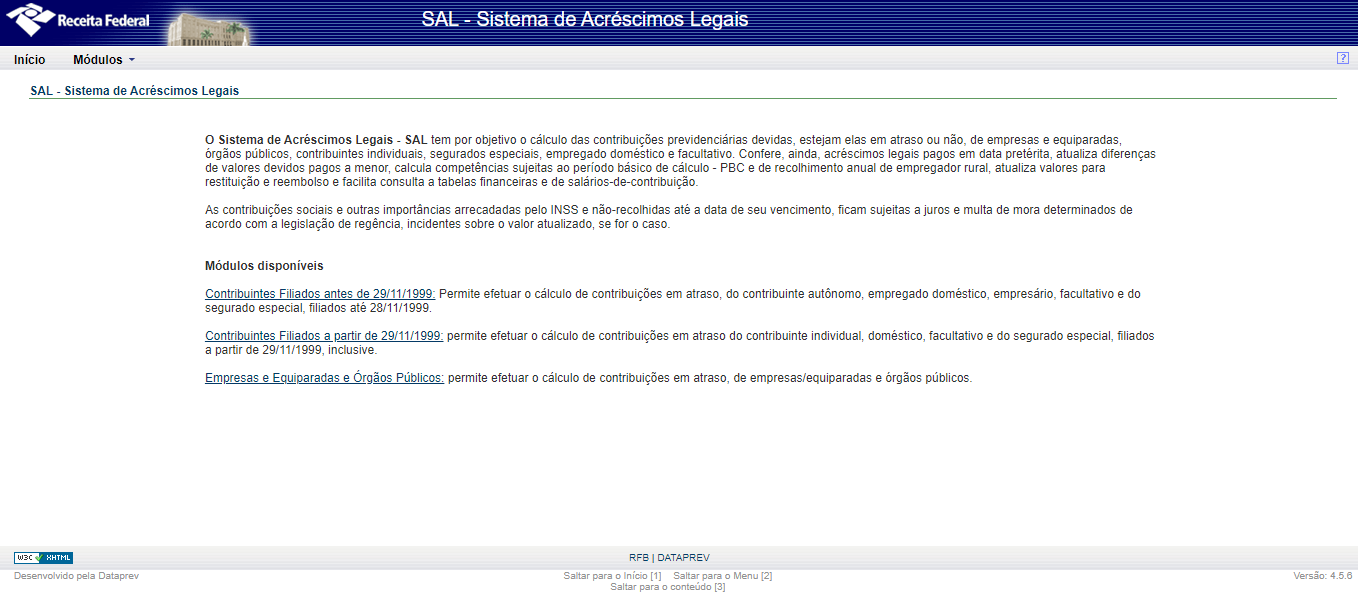The image size is (1358, 599).
Task: Open Contribuintes Filiados a partir de 29/11/1999 link
Action: (324, 336)
